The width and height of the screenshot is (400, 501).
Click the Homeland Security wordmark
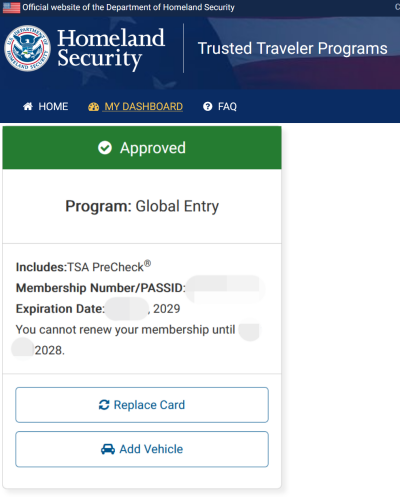[x=111, y=49]
